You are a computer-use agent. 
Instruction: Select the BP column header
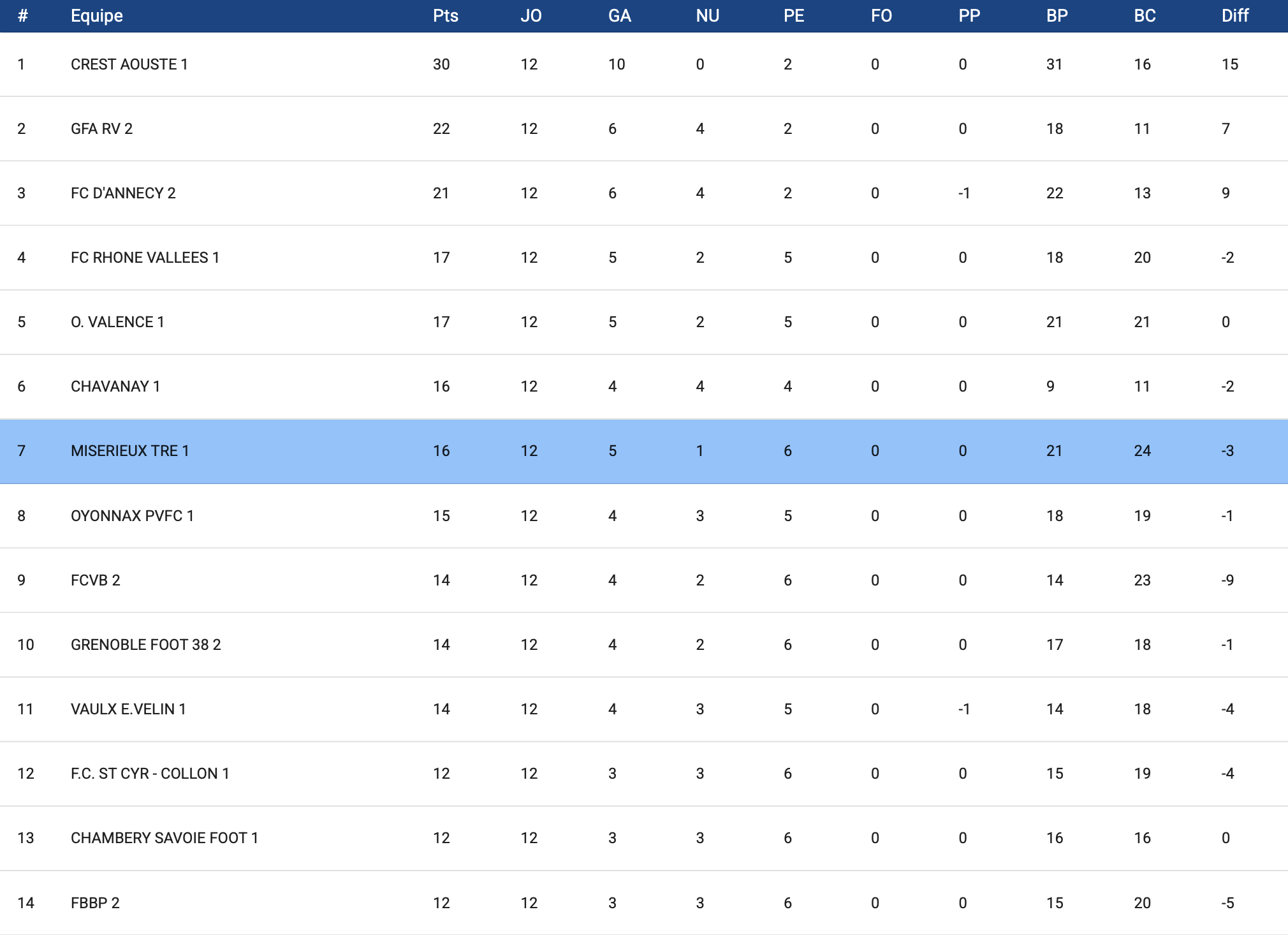1057,16
